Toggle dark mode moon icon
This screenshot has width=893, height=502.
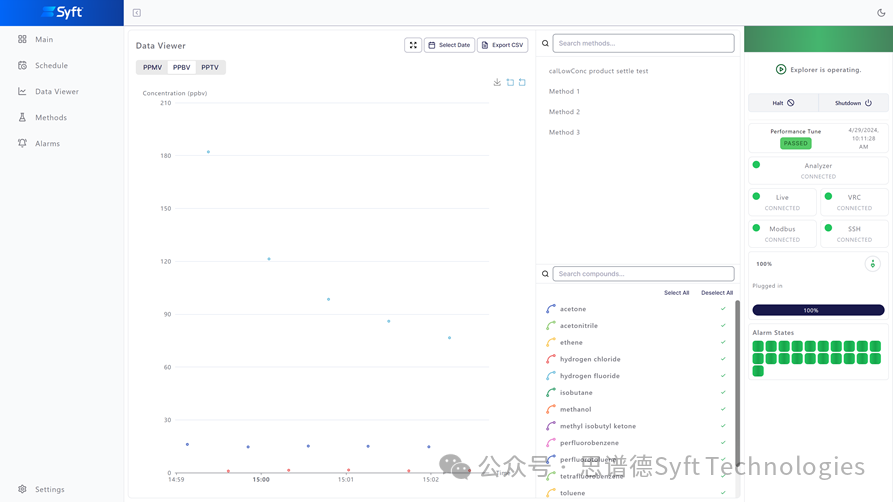(881, 13)
